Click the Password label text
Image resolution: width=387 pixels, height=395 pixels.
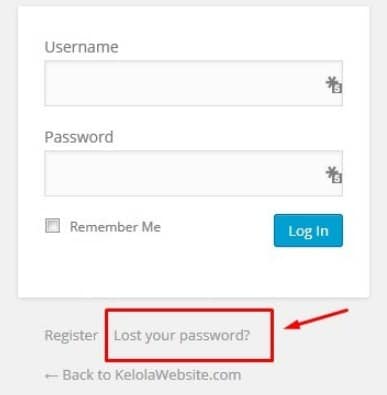(x=79, y=137)
